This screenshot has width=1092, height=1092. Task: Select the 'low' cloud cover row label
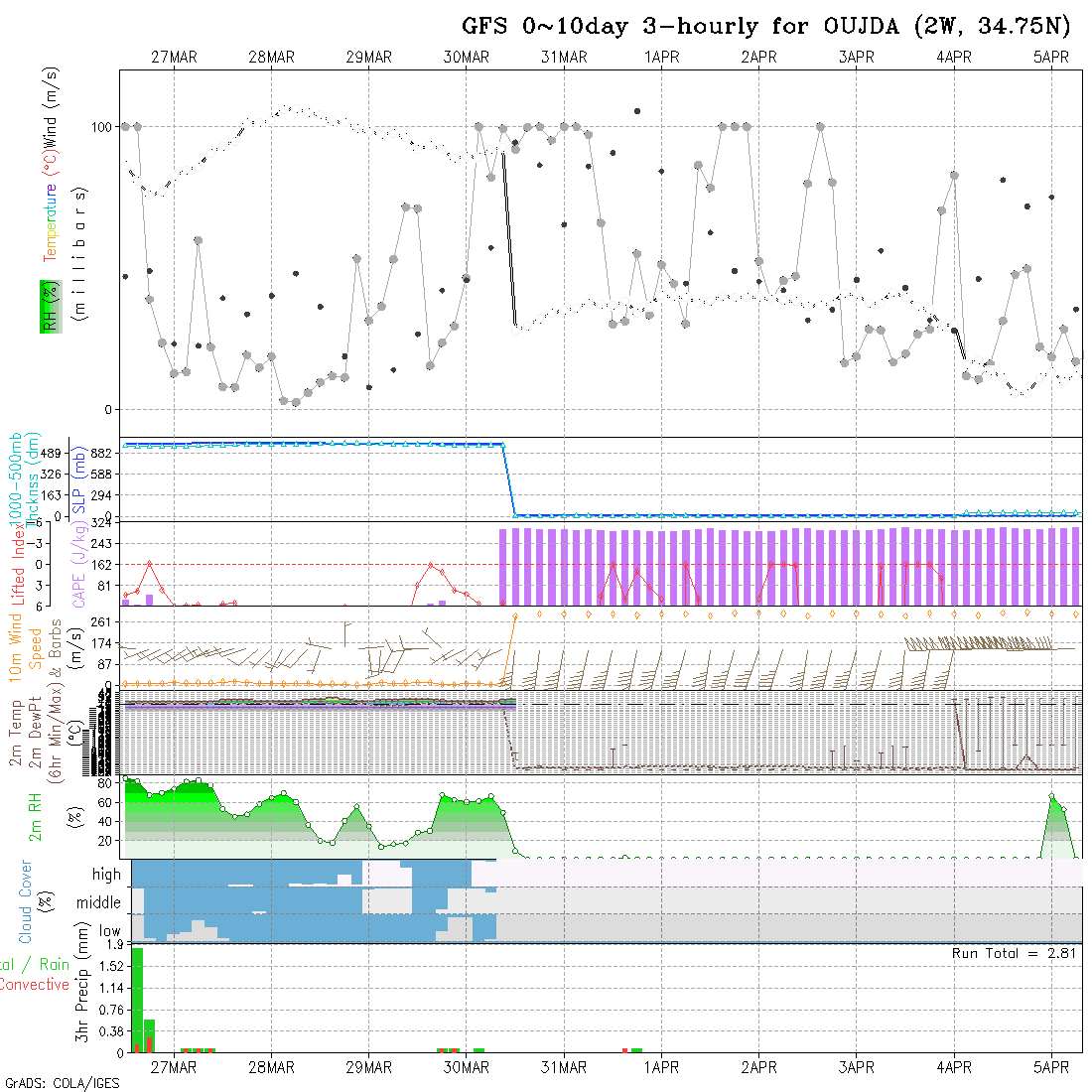[x=110, y=931]
